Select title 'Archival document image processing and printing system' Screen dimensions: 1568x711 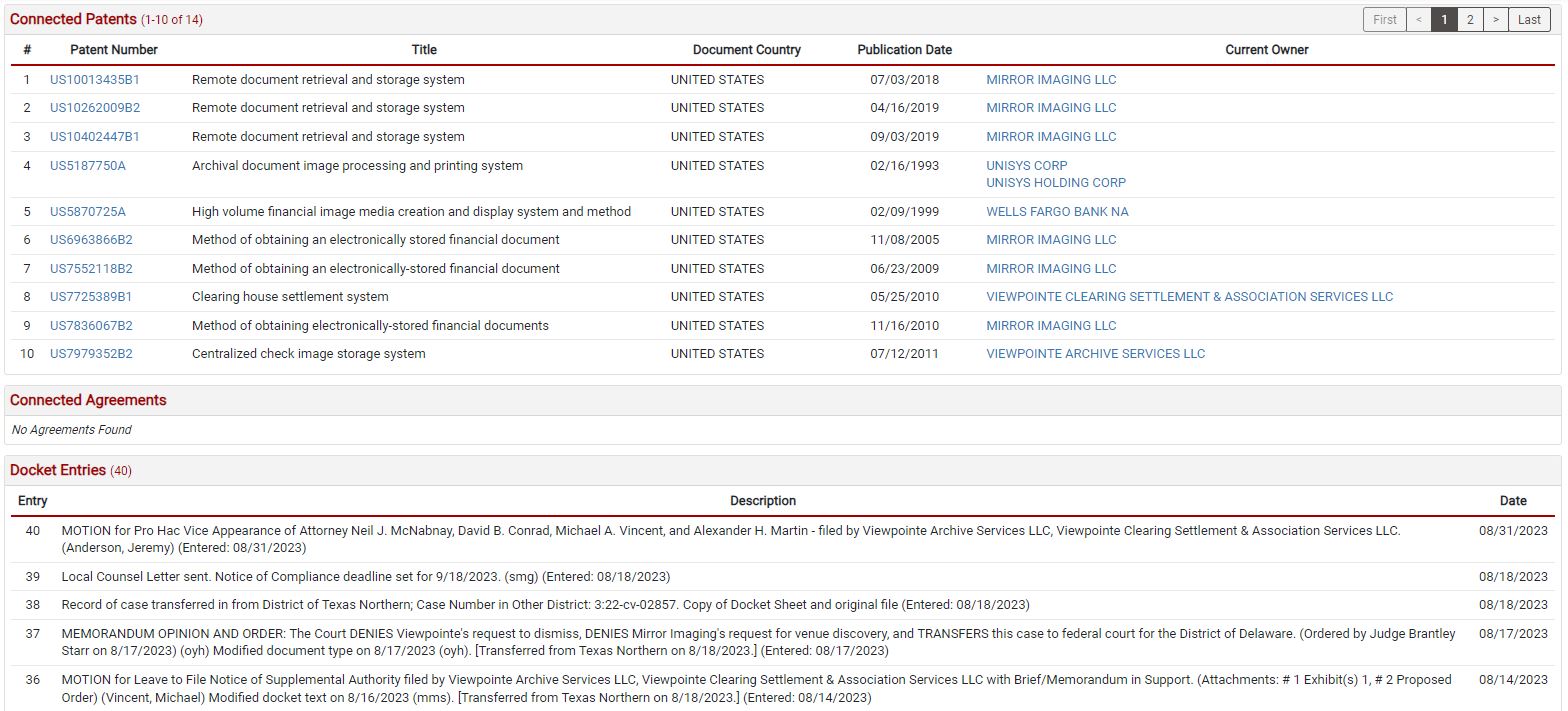[x=357, y=166]
